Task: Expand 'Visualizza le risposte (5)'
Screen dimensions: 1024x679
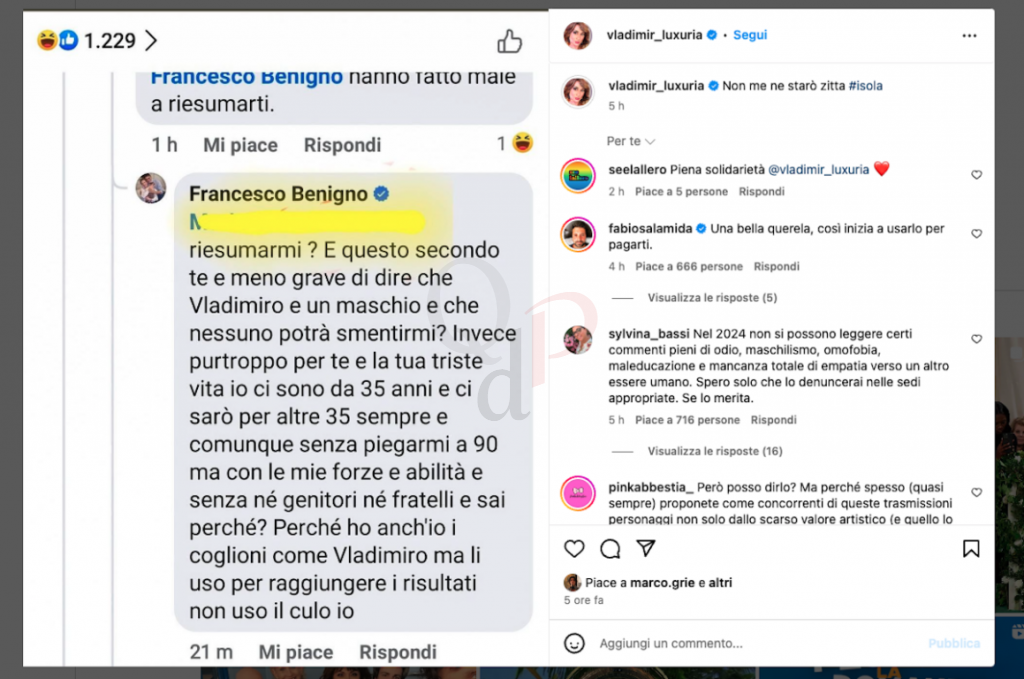Action: [712, 298]
